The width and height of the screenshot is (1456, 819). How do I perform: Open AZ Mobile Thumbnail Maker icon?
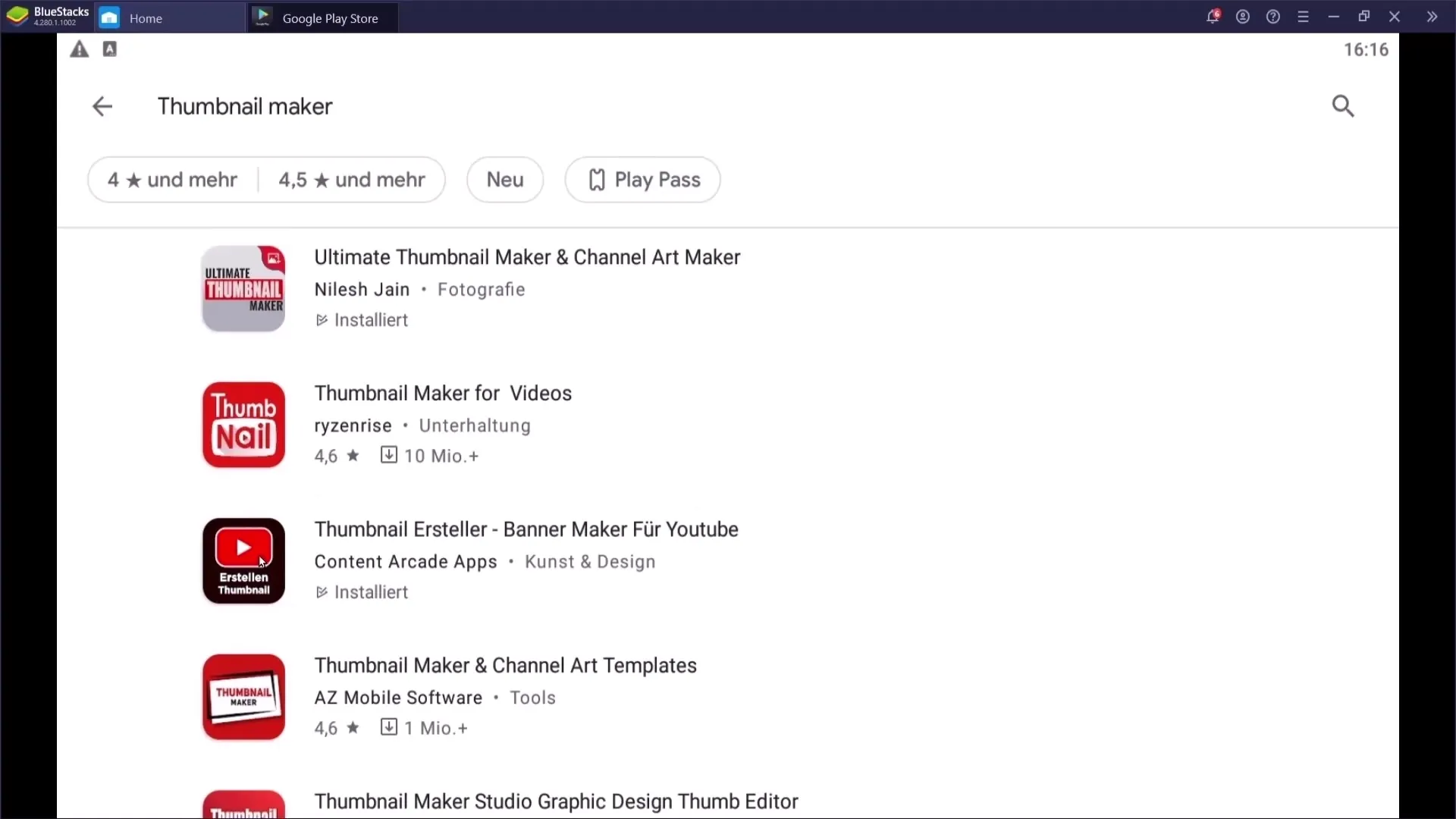pos(243,697)
